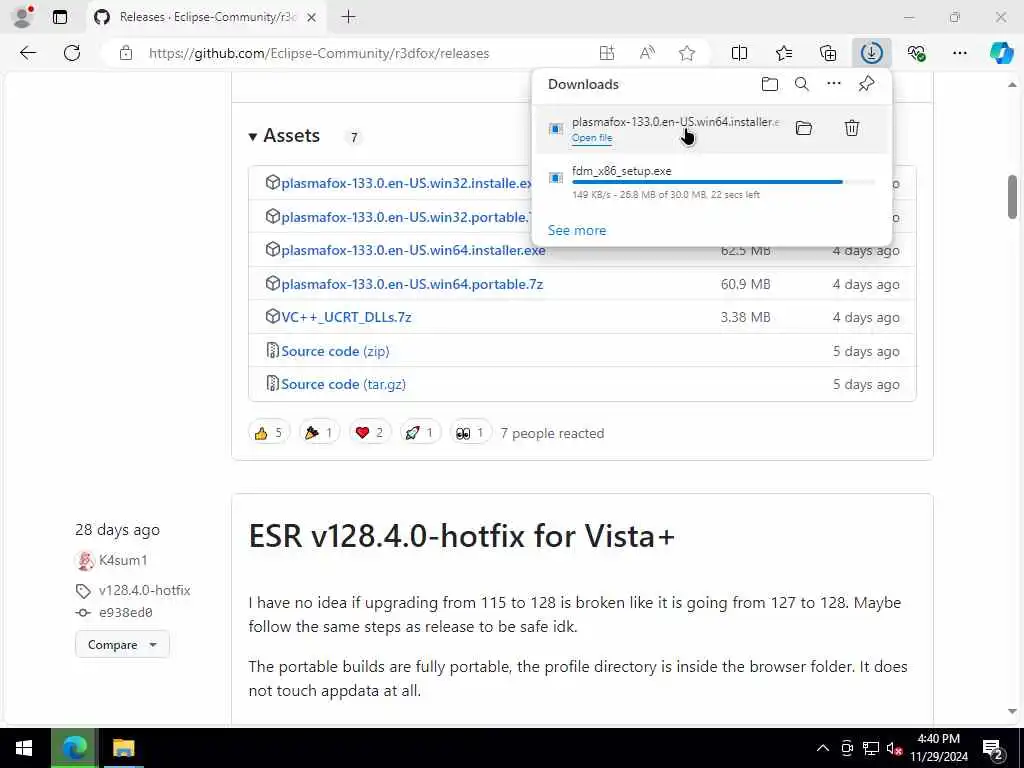Open the tab actions menu icon
The image size is (1024, 768).
pyautogui.click(x=60, y=18)
